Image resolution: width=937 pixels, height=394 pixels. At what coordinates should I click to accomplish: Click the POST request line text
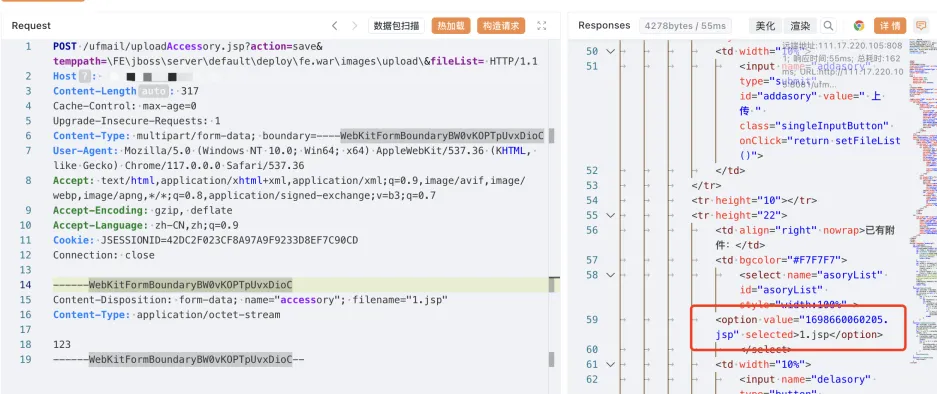coord(295,54)
